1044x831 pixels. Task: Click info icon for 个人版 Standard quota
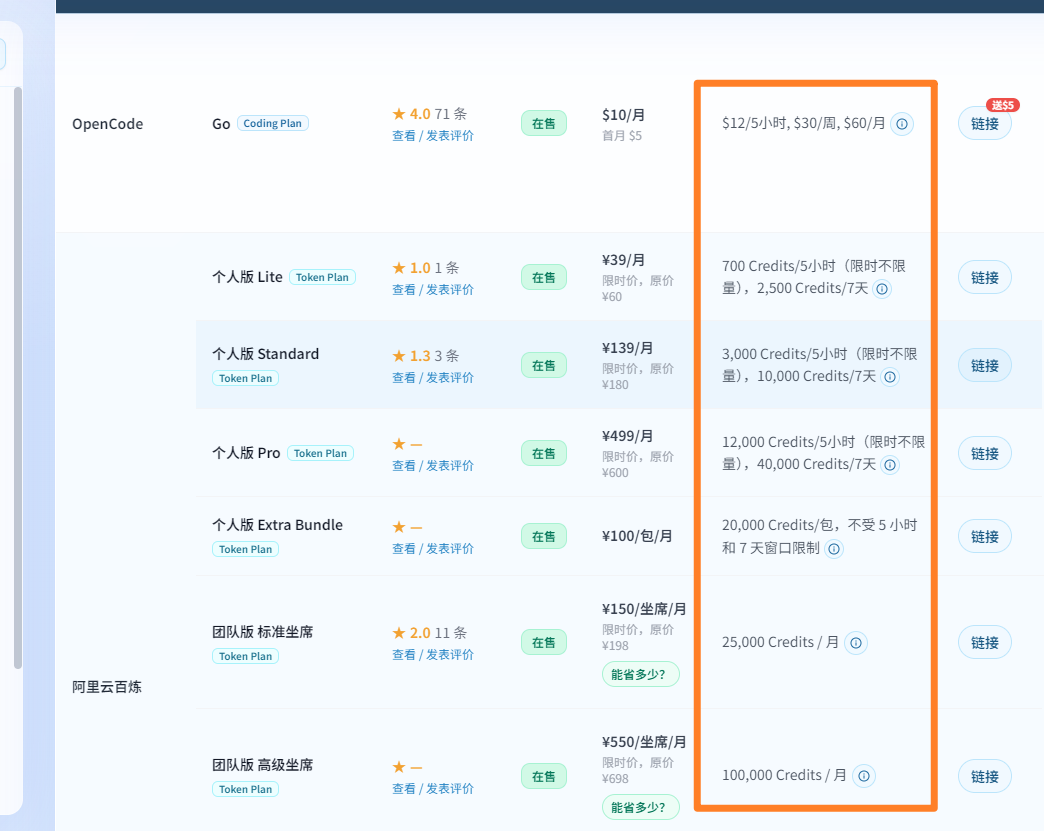coord(890,377)
